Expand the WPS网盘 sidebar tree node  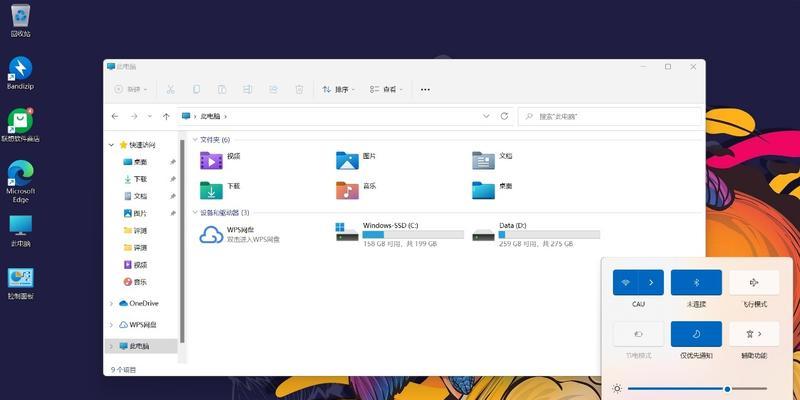point(111,325)
